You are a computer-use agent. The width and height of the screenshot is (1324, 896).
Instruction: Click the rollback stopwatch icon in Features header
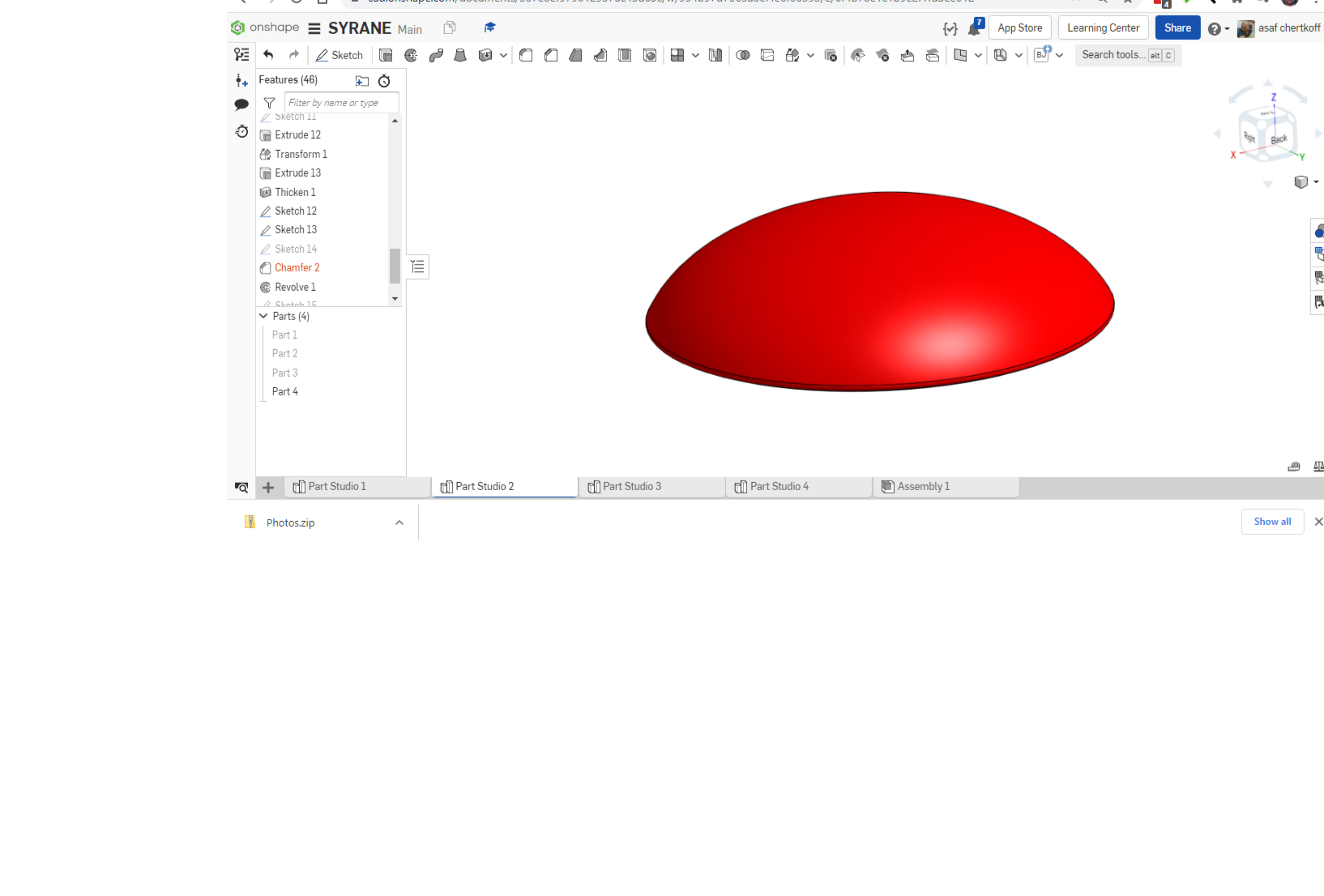[384, 80]
